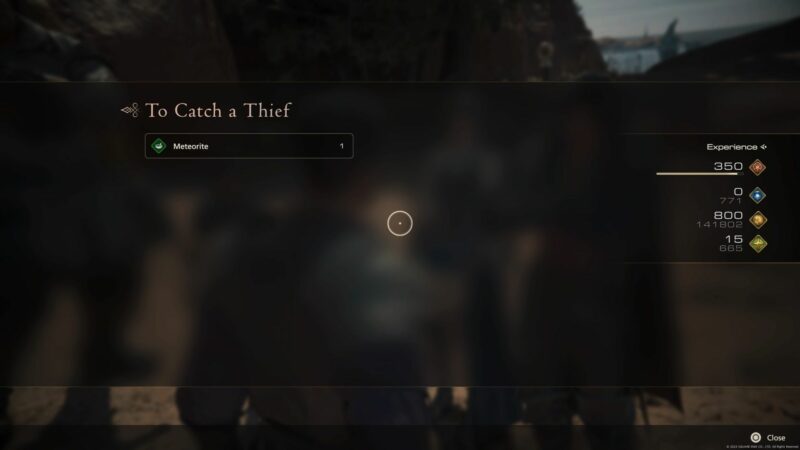Select the Meteorite reward row

[x=249, y=146]
